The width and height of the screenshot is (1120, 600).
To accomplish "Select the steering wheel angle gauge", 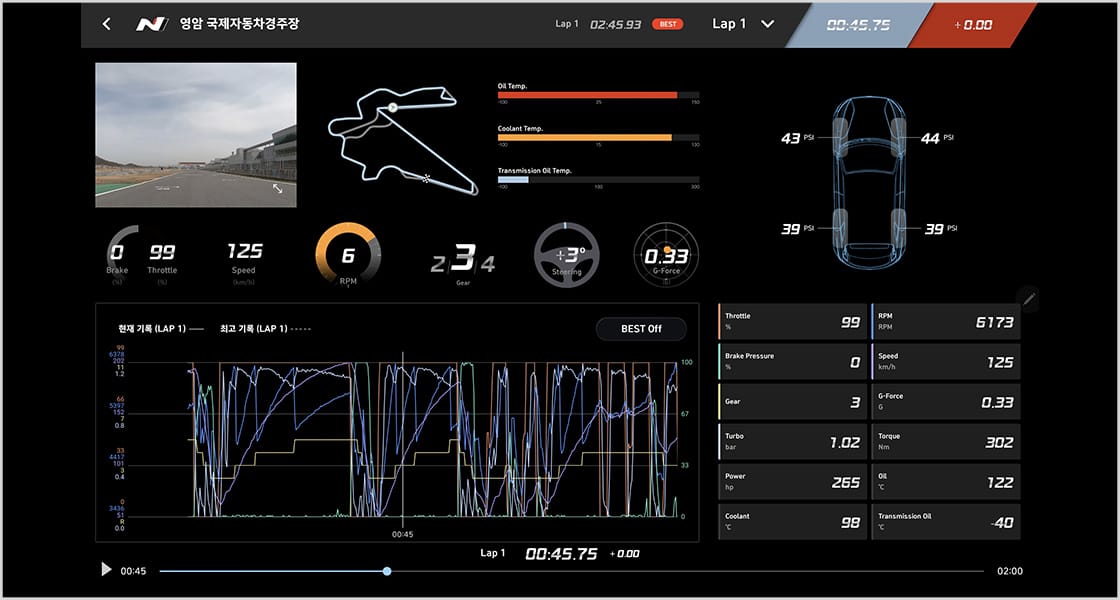I will 566,255.
